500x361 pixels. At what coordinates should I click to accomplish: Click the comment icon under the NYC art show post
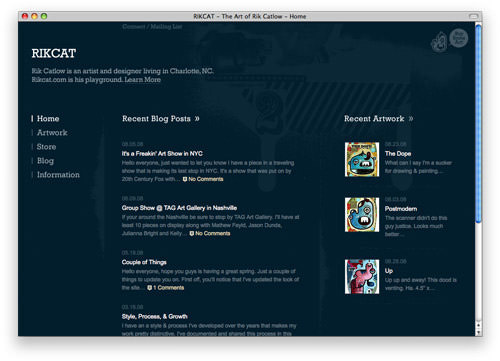pos(185,179)
